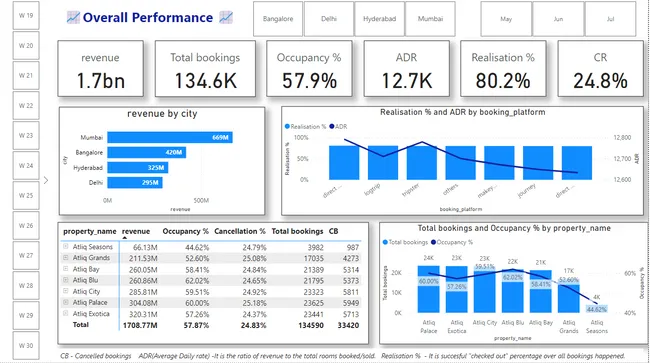Expand the side panel chevron arrow
The width and height of the screenshot is (650, 363).
pos(46,180)
